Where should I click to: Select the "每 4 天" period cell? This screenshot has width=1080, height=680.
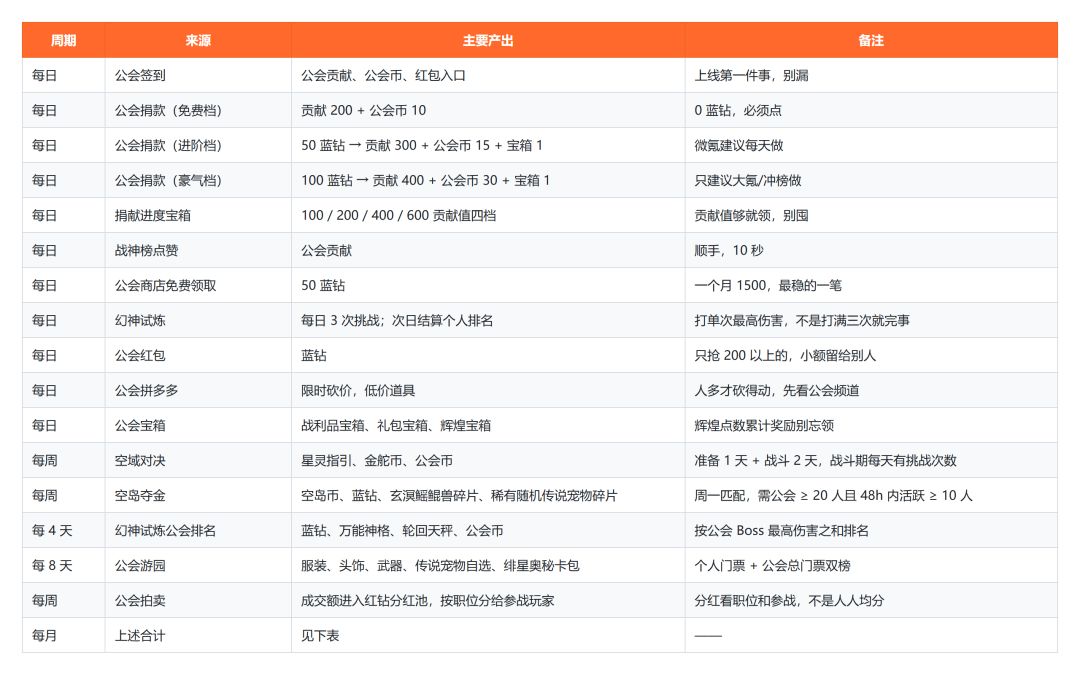coord(63,530)
